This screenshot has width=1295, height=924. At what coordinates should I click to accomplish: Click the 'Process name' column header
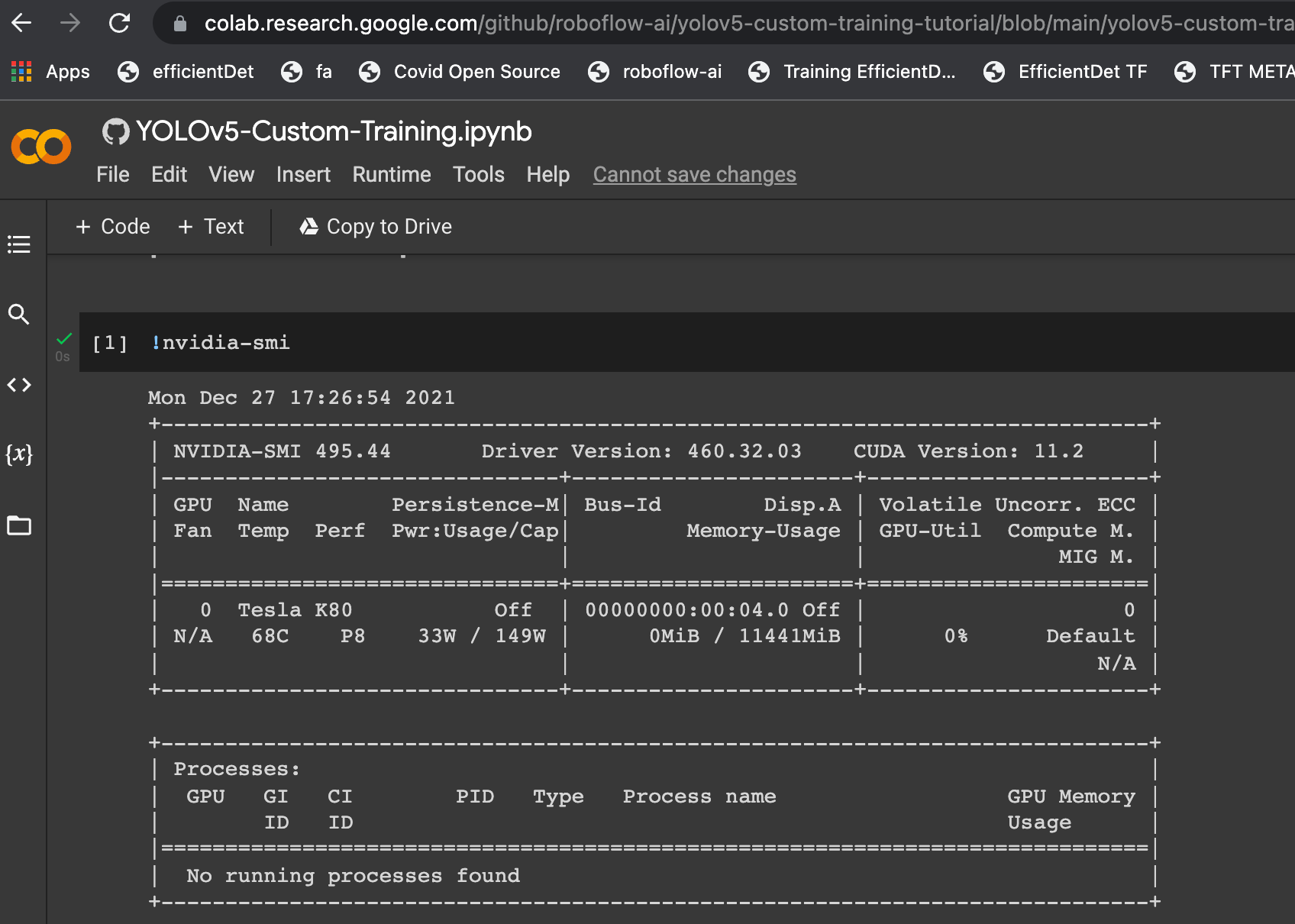click(x=699, y=796)
